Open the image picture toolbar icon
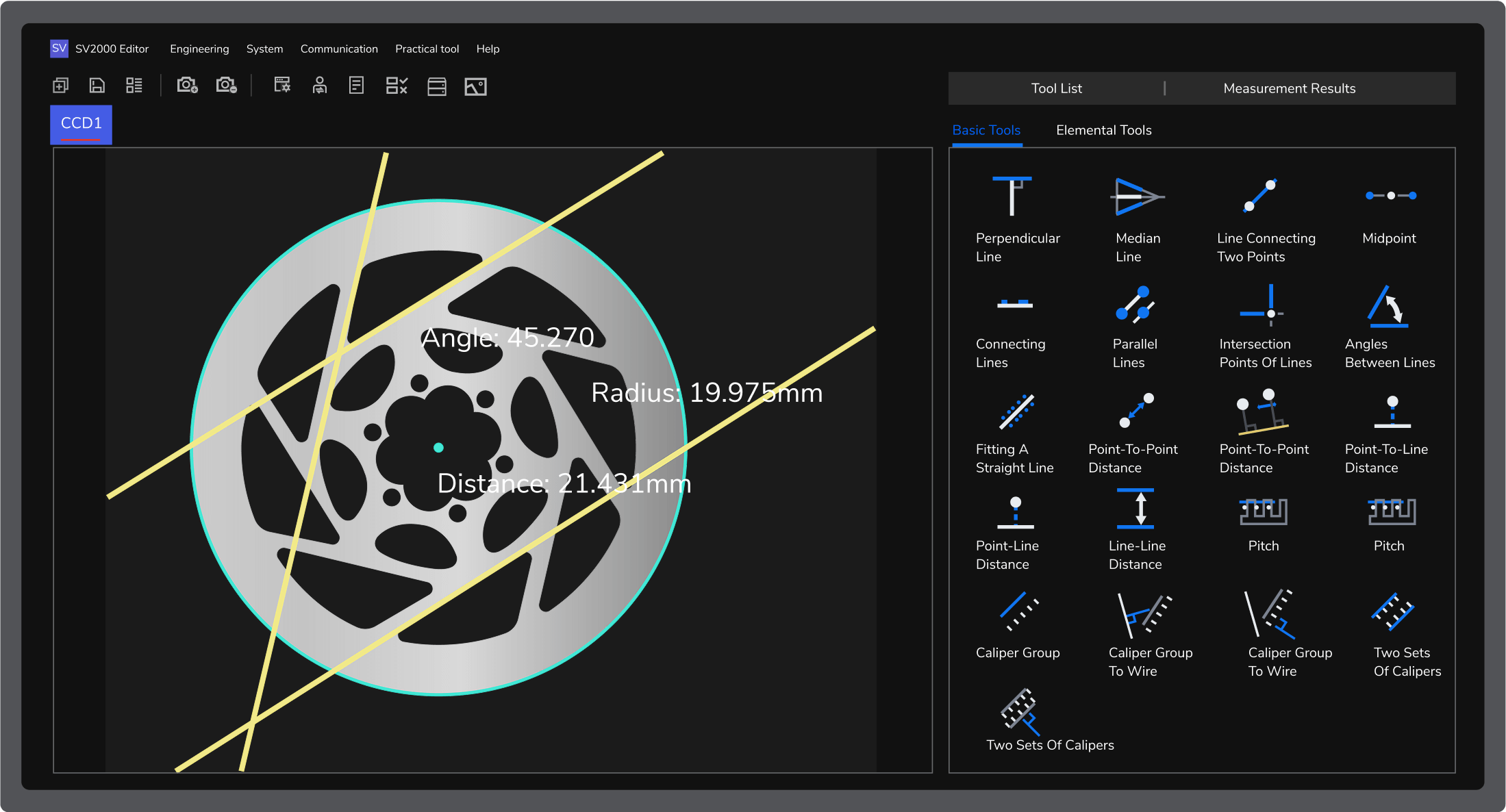This screenshot has height=812, width=1506. (x=475, y=86)
